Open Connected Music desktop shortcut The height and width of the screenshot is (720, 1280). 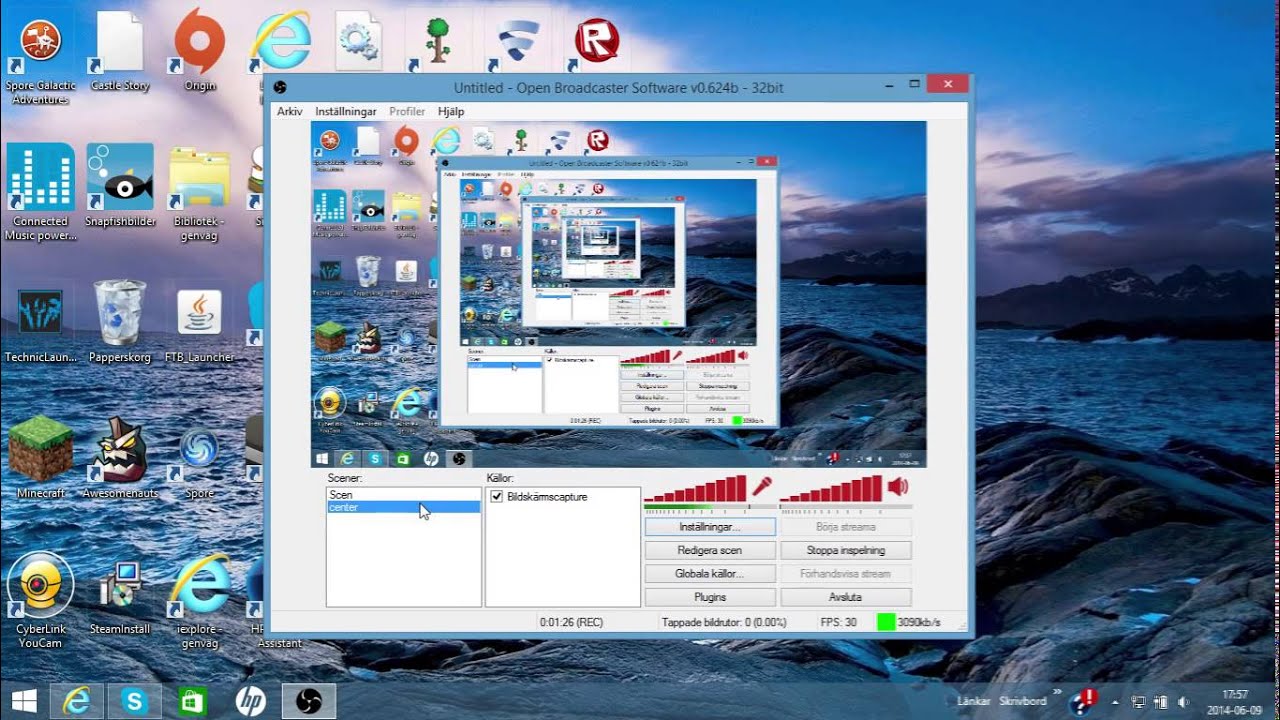click(41, 192)
